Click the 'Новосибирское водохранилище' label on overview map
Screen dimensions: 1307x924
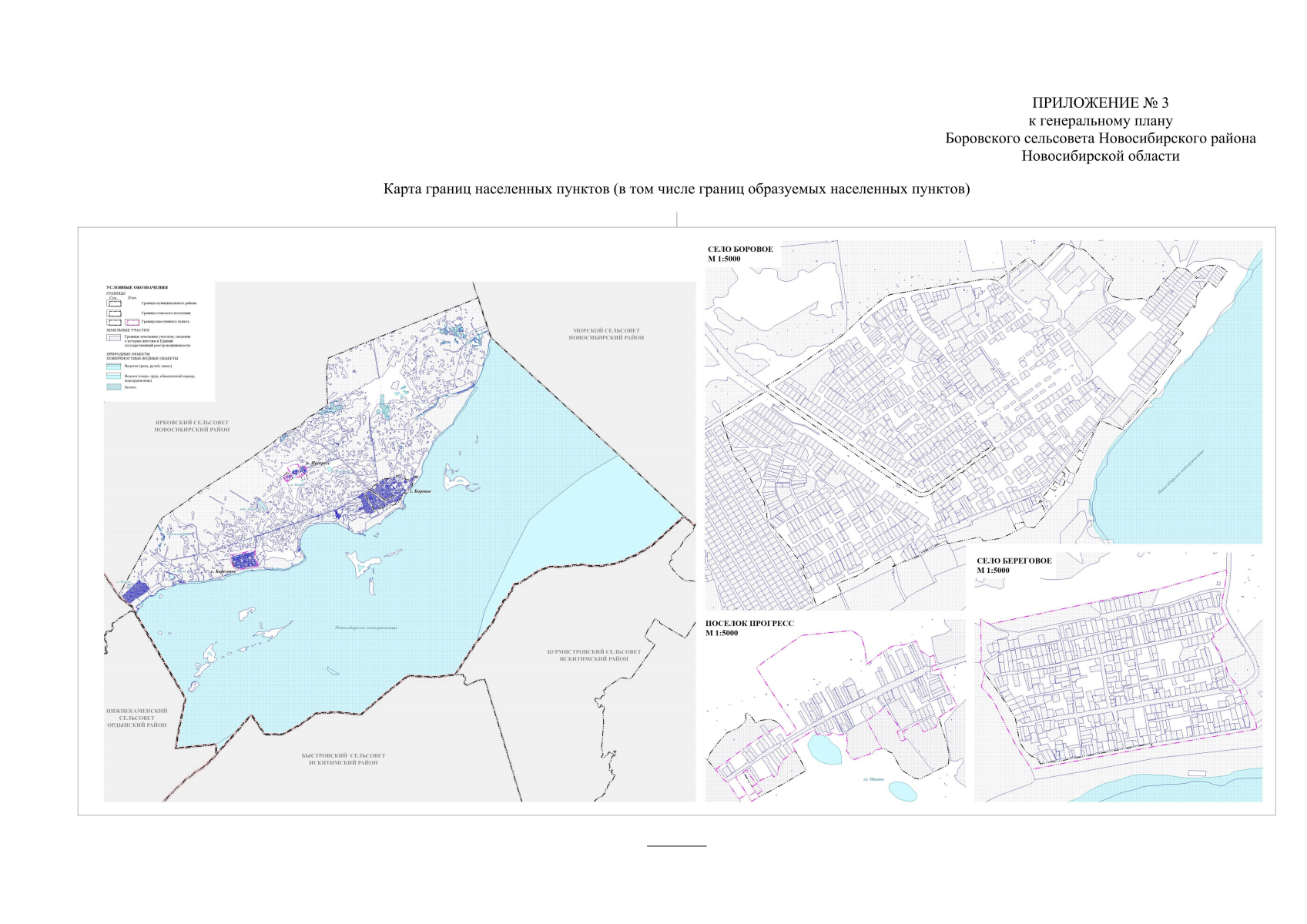pos(366,628)
